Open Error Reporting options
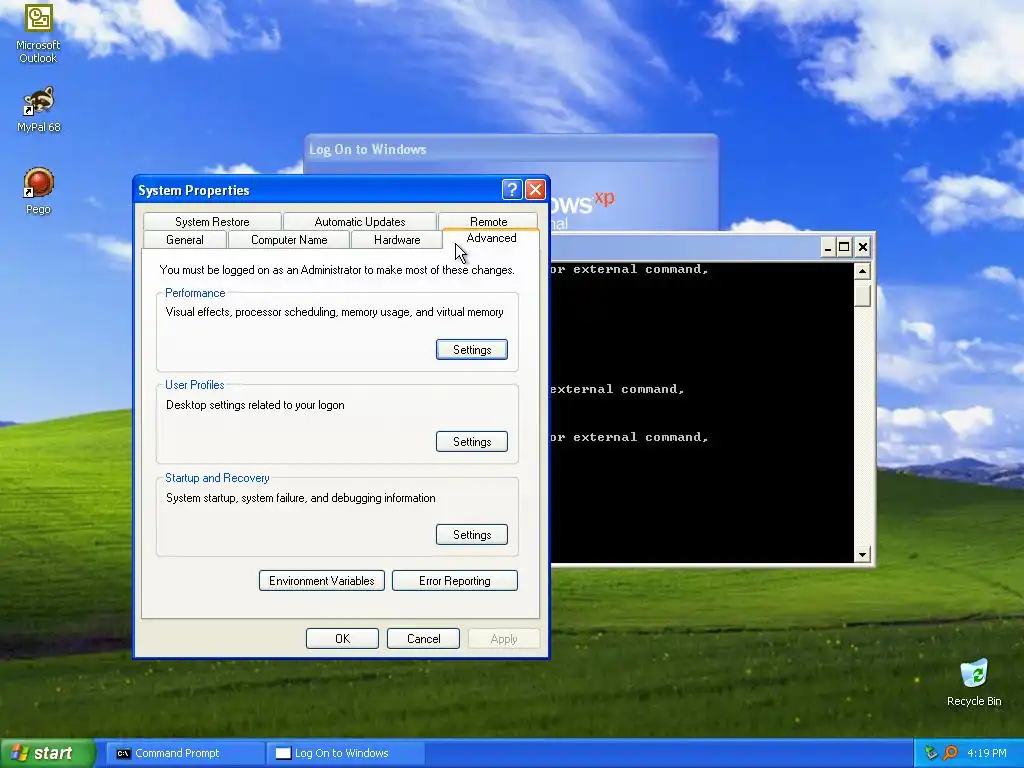This screenshot has height=768, width=1024. [x=455, y=581]
